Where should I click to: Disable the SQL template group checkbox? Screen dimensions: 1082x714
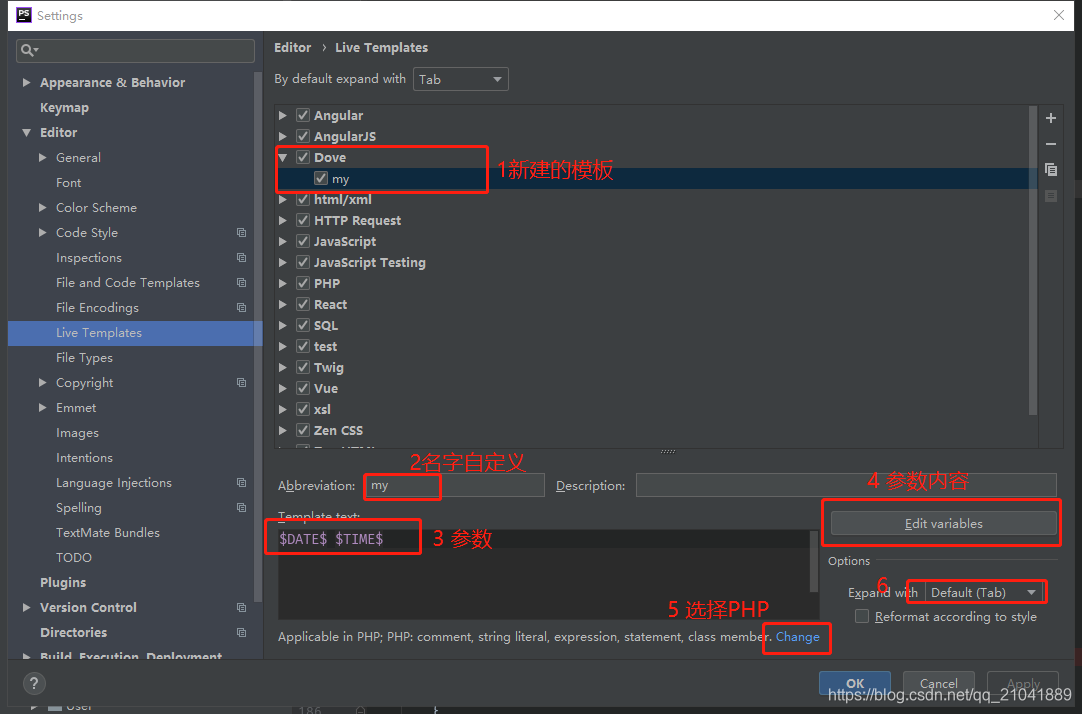coord(303,325)
